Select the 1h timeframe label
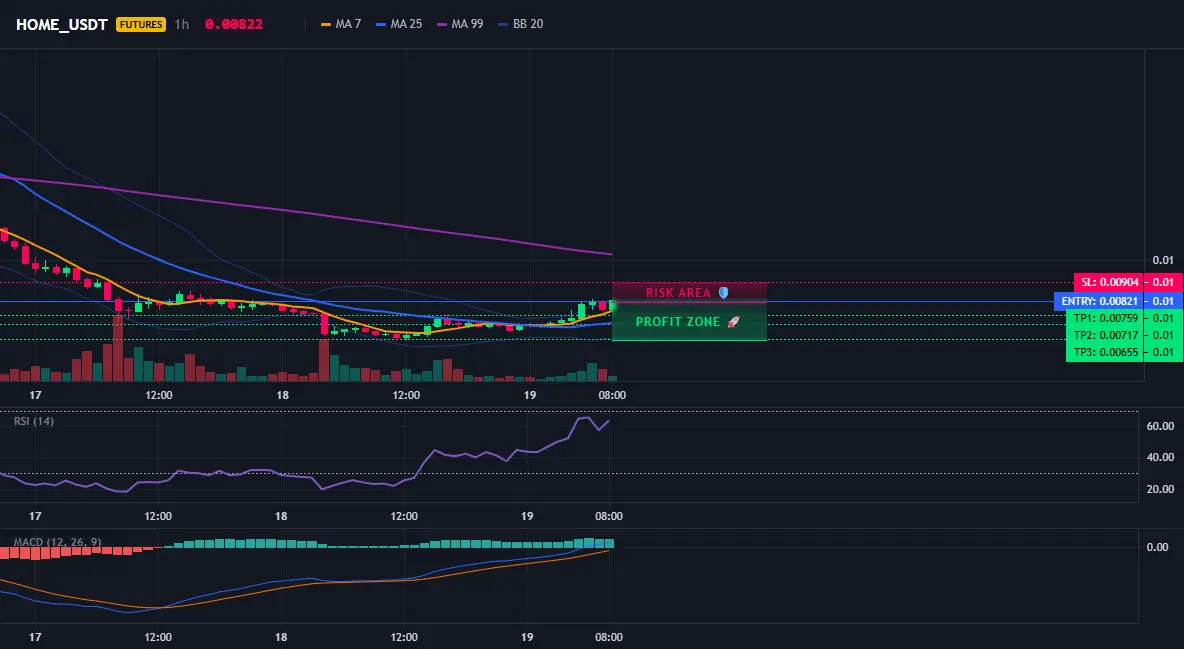Image resolution: width=1184 pixels, height=649 pixels. [x=182, y=24]
